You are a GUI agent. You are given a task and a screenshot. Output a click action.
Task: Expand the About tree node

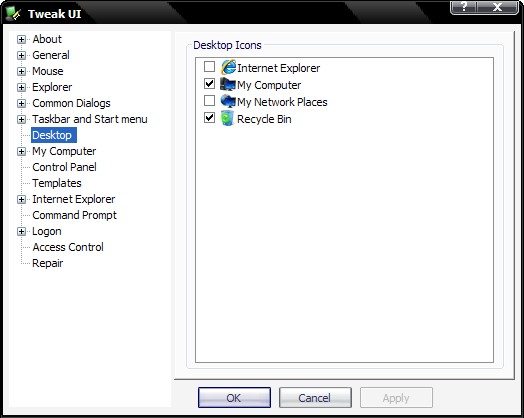point(21,39)
